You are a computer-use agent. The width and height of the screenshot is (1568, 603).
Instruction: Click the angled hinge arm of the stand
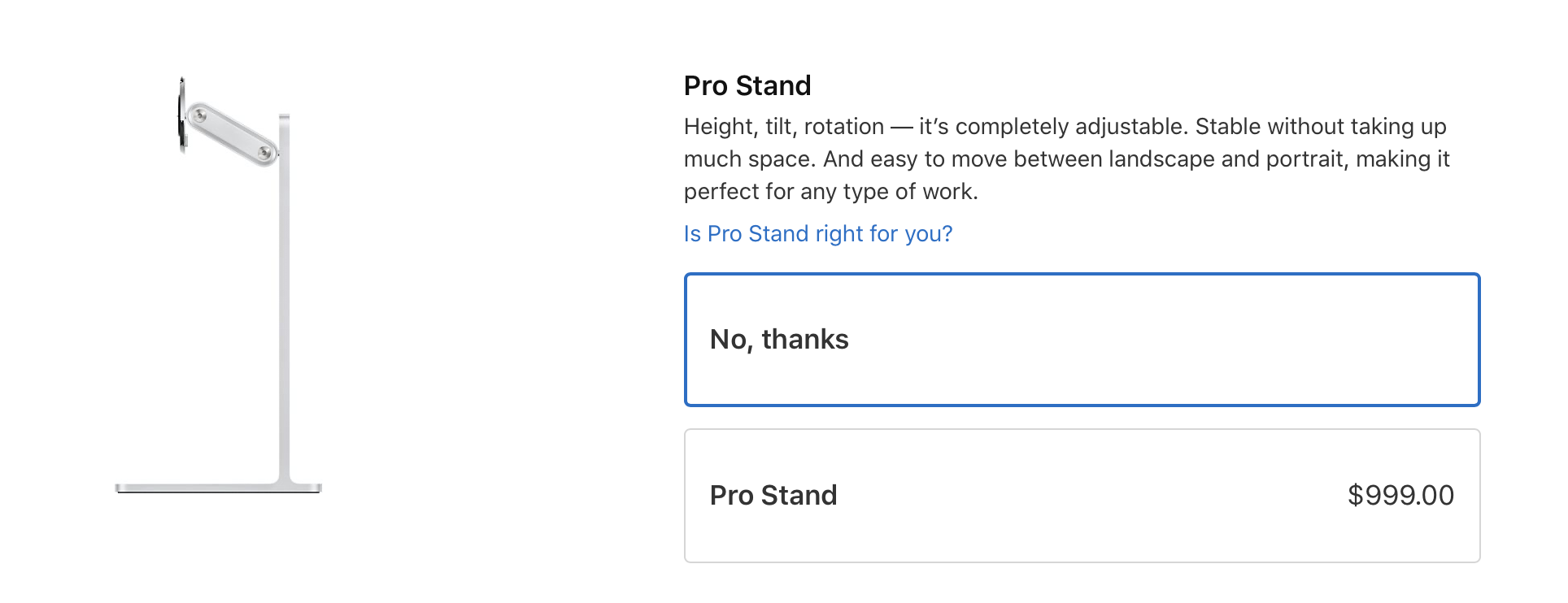[232, 133]
